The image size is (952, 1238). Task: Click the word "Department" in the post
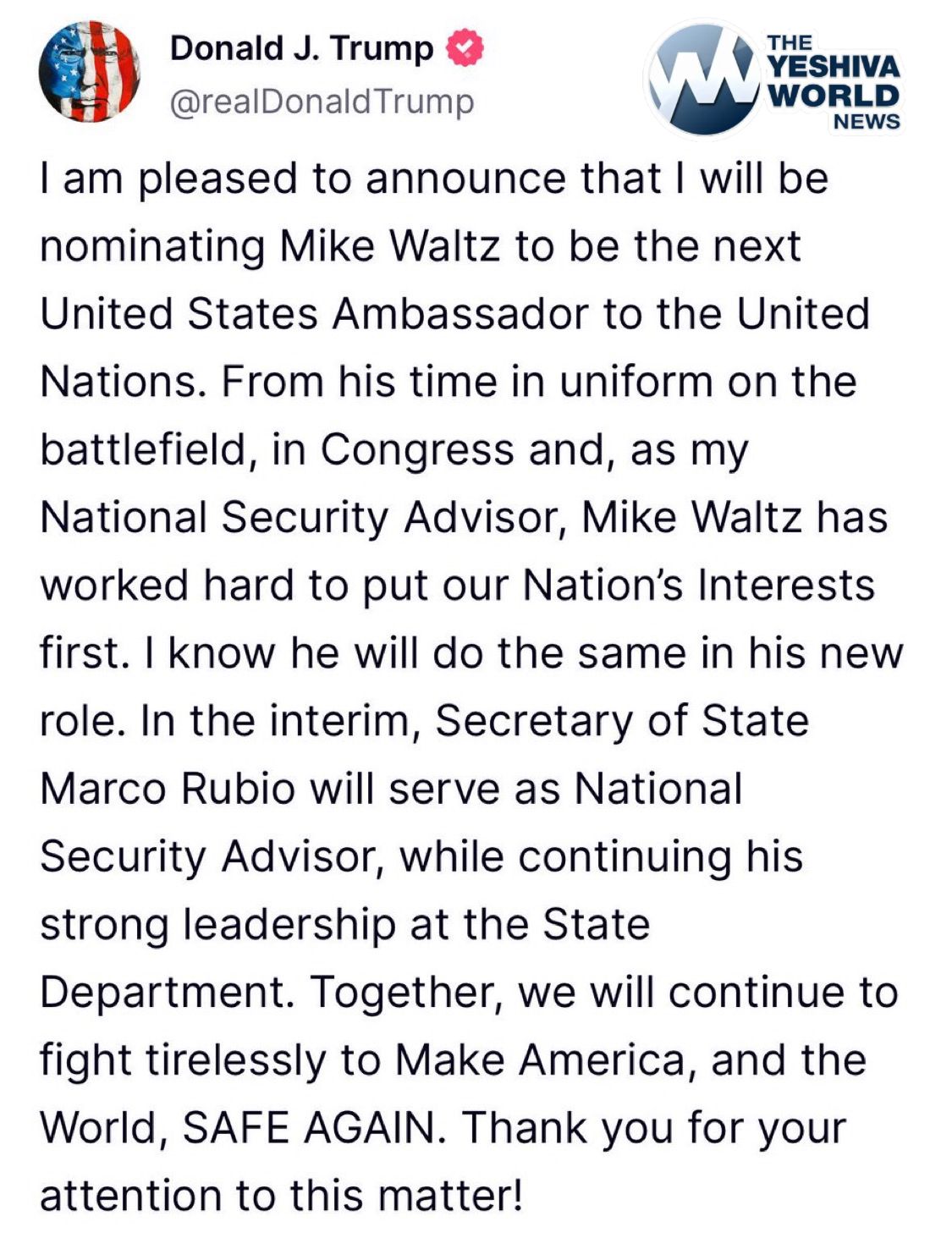coord(162,993)
